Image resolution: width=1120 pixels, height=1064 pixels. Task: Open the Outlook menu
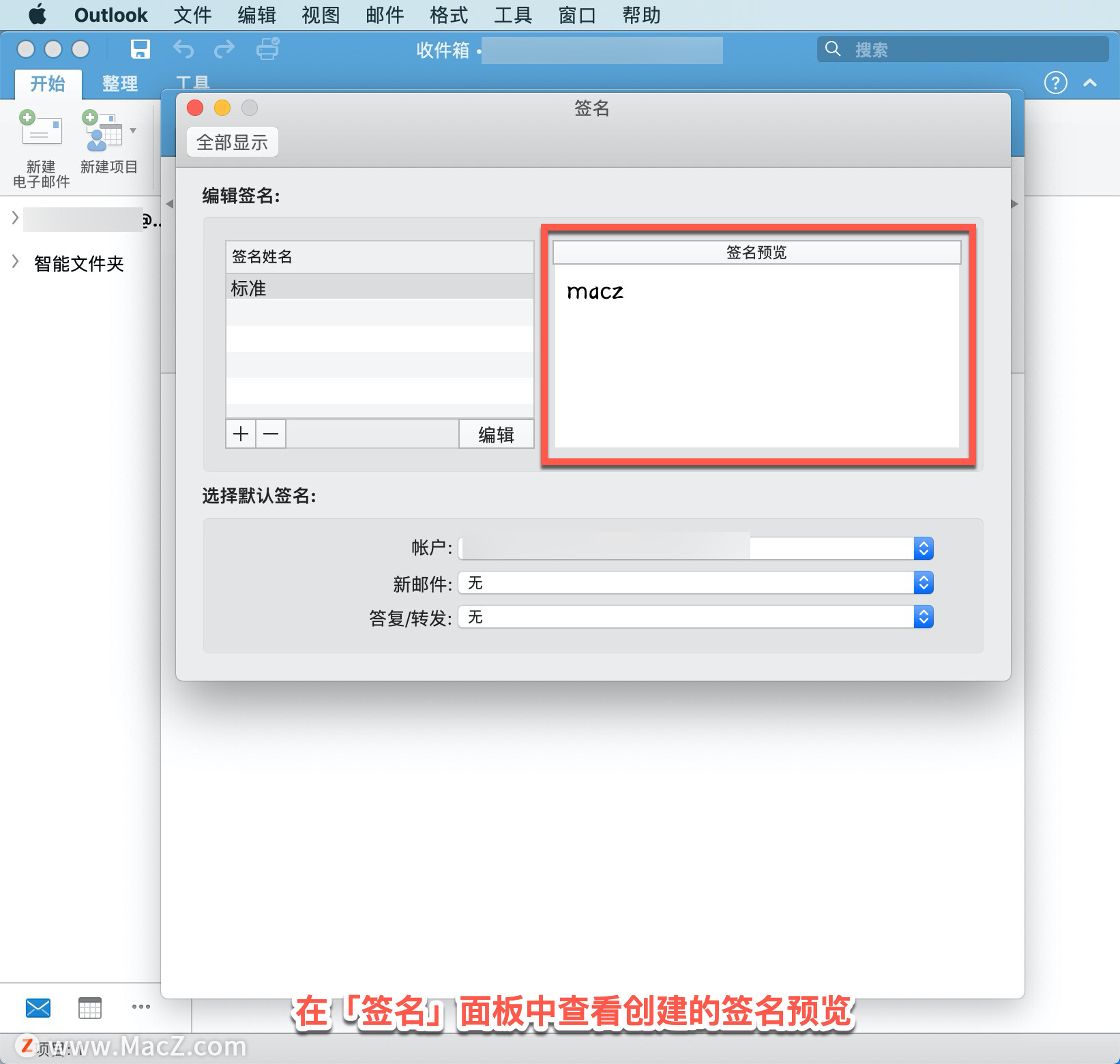coord(110,15)
